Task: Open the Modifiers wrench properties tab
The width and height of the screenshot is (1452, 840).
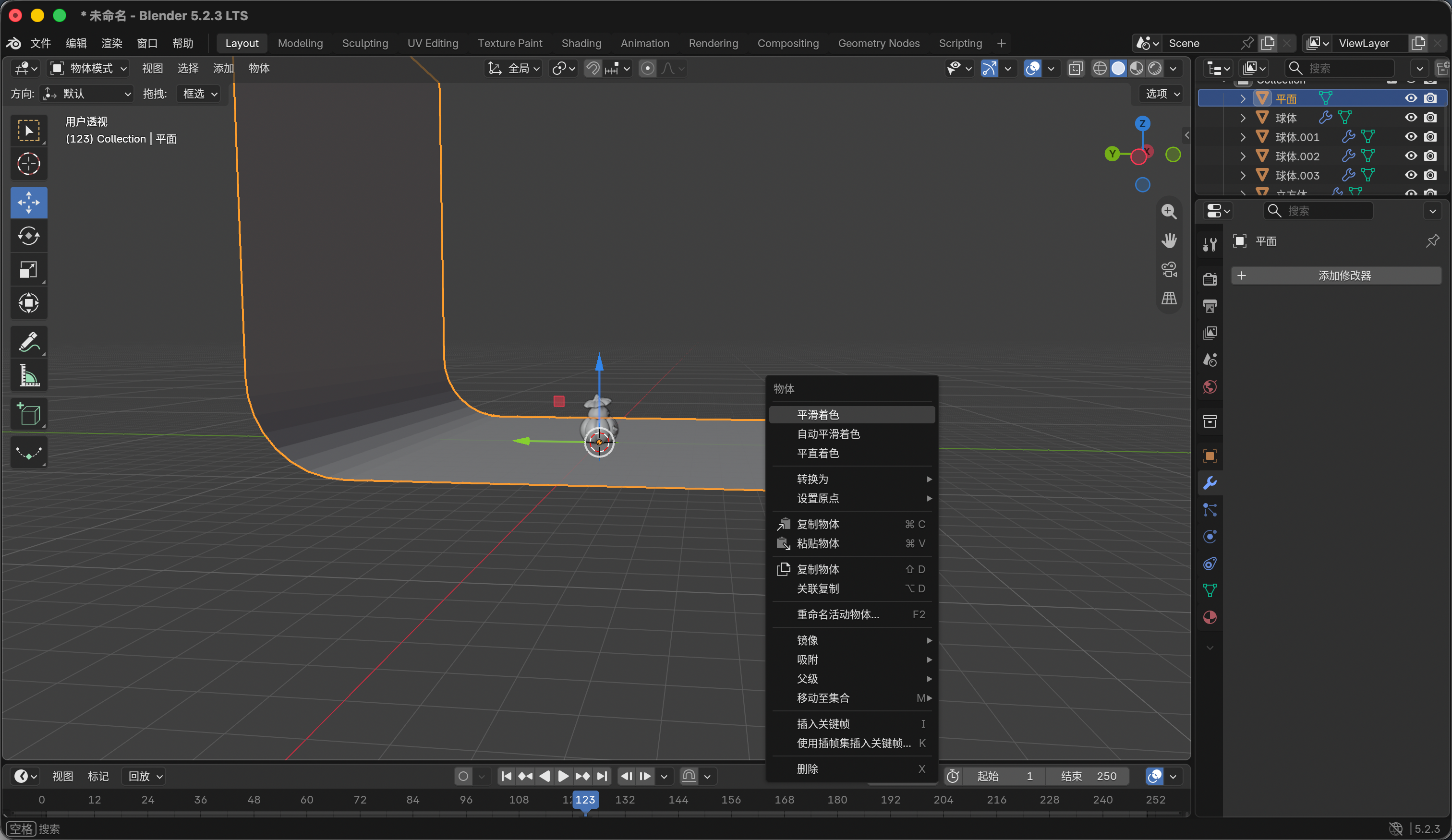Action: click(1210, 483)
